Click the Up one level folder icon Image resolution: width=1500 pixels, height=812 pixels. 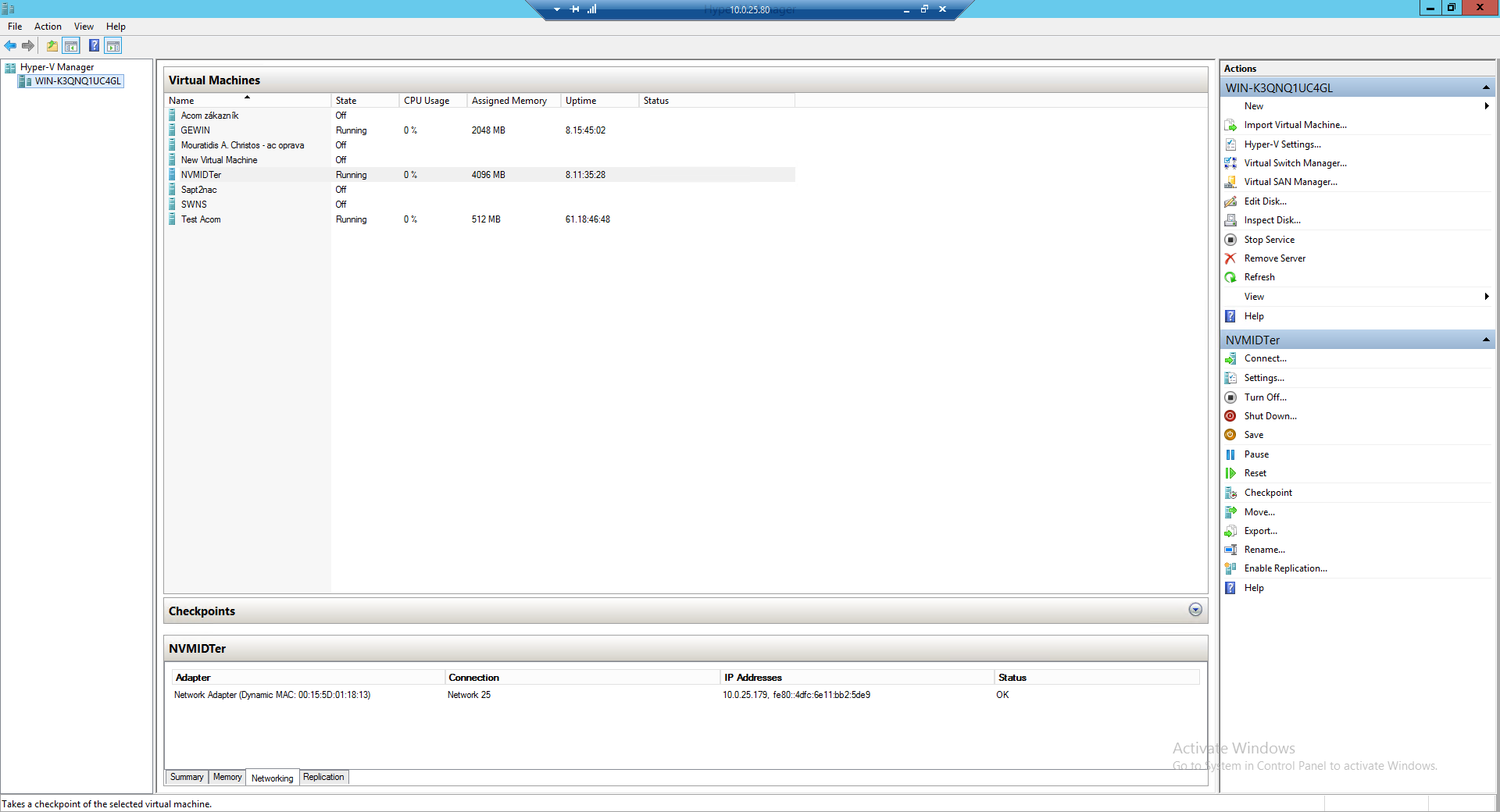click(x=52, y=46)
